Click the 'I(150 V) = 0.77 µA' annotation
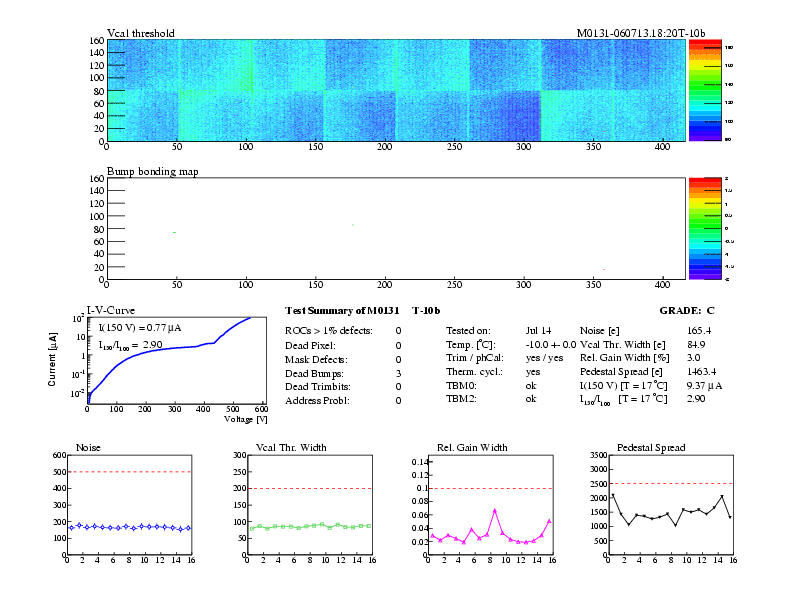The width and height of the screenshot is (792, 612). pyautogui.click(x=140, y=328)
